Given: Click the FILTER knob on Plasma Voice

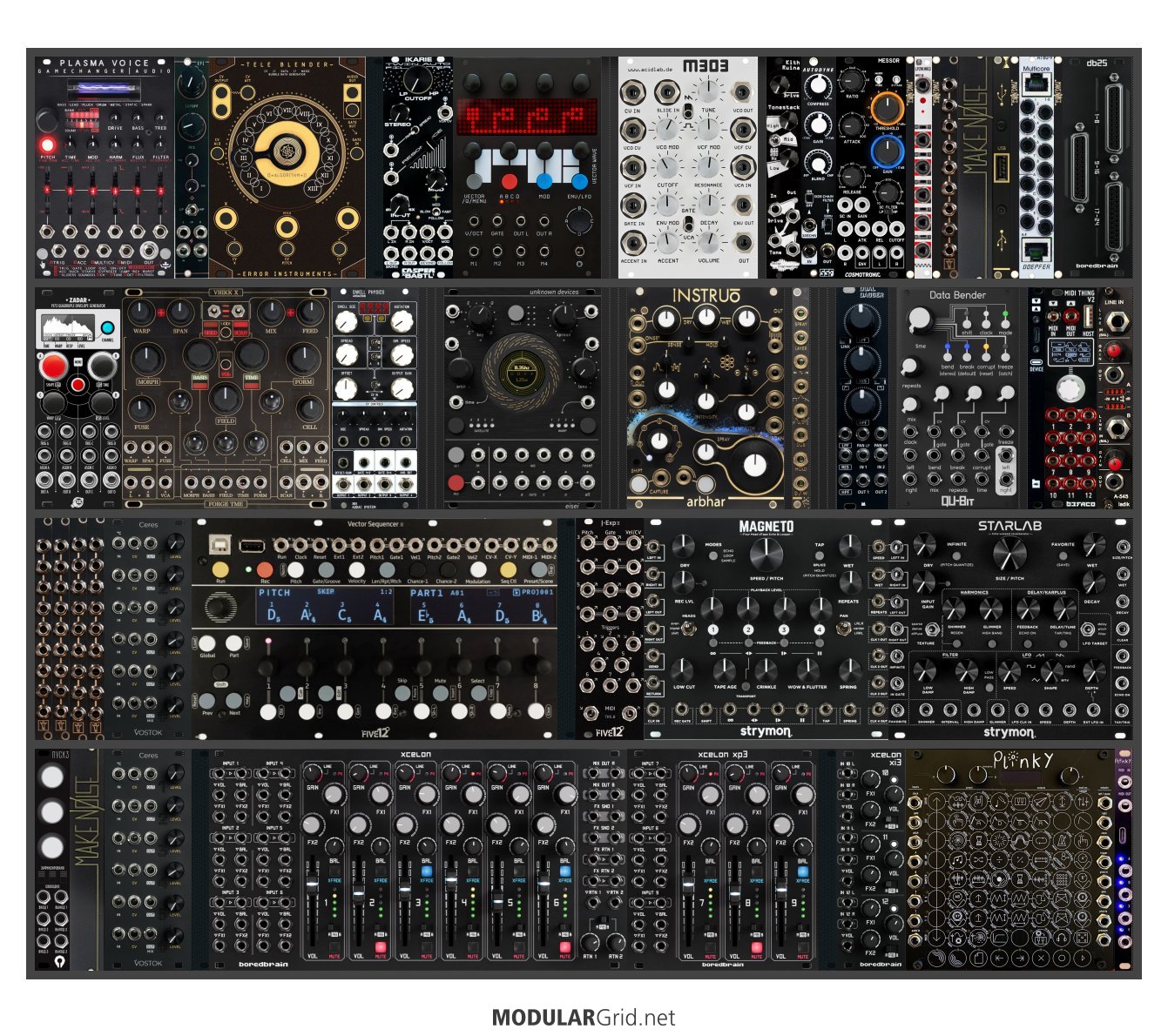Looking at the screenshot, I should pyautogui.click(x=161, y=145).
